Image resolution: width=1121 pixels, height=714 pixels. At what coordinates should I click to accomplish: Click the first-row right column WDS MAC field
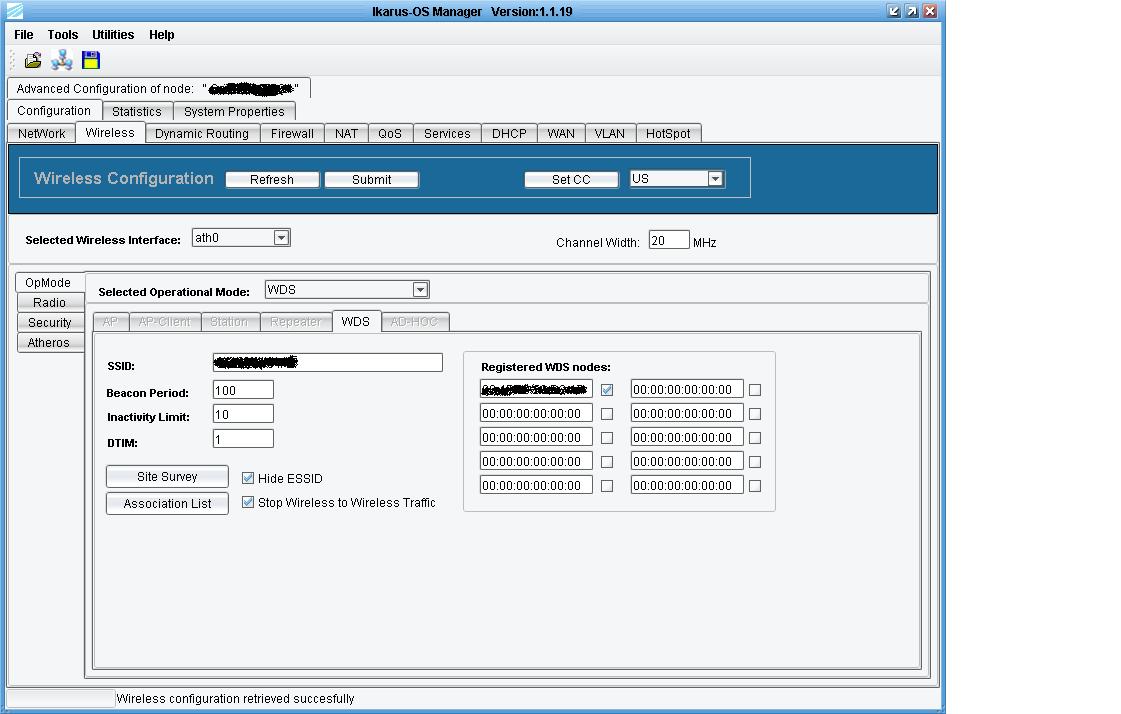click(687, 390)
